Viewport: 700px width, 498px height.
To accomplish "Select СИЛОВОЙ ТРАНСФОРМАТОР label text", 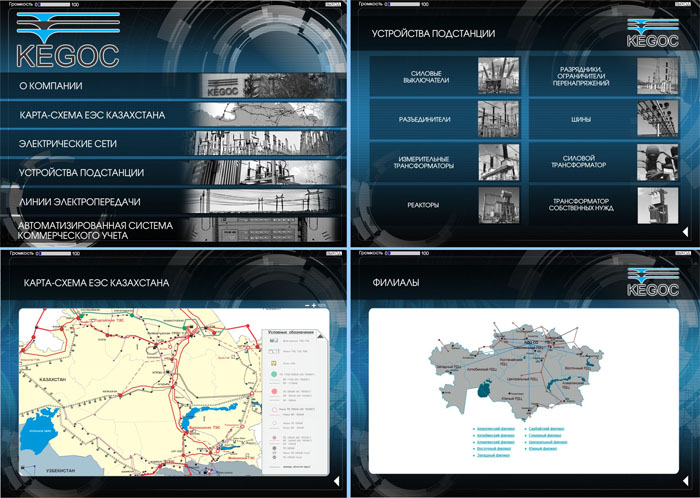I will tap(579, 162).
